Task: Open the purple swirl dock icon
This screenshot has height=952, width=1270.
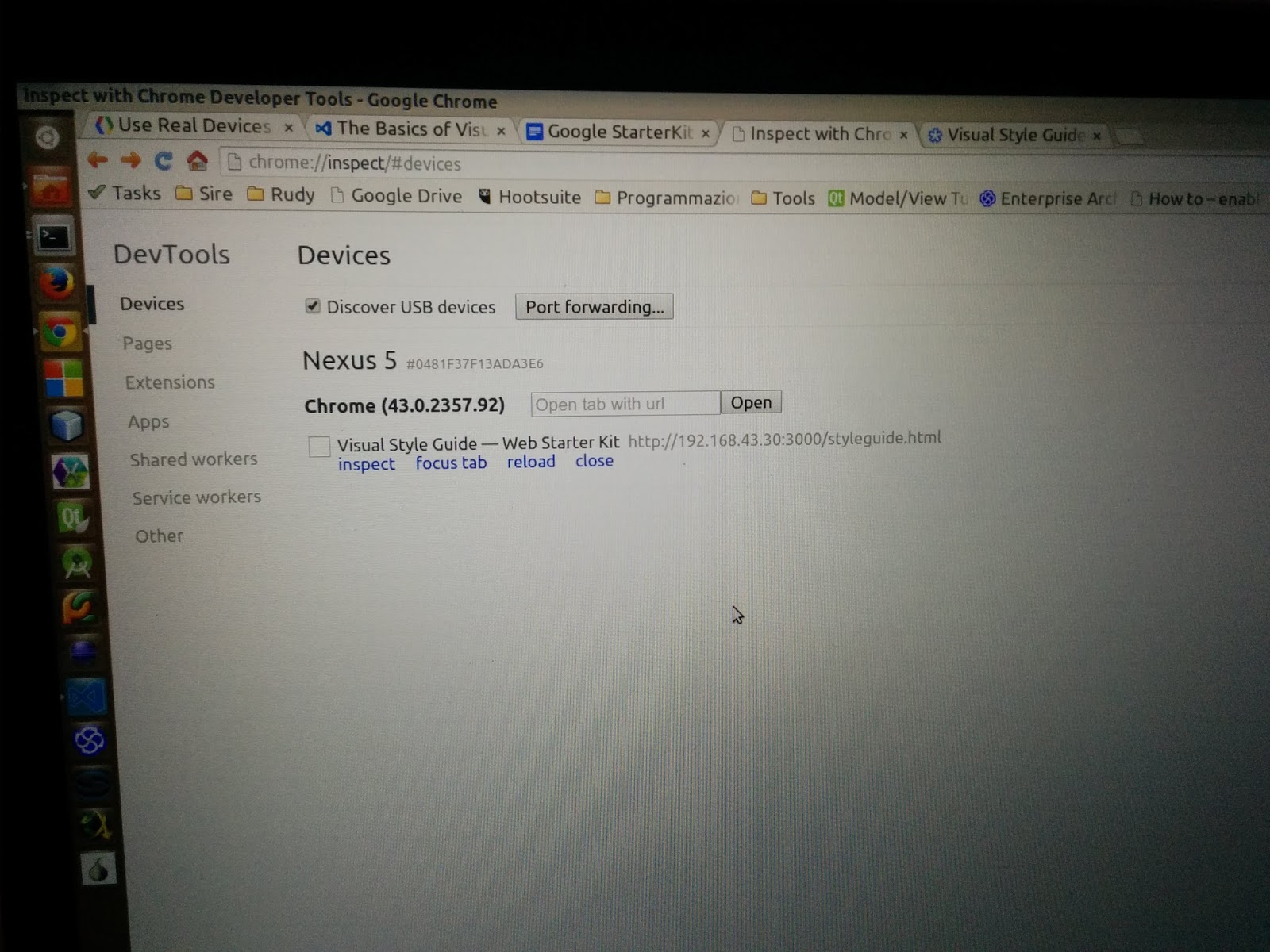Action: click(89, 741)
